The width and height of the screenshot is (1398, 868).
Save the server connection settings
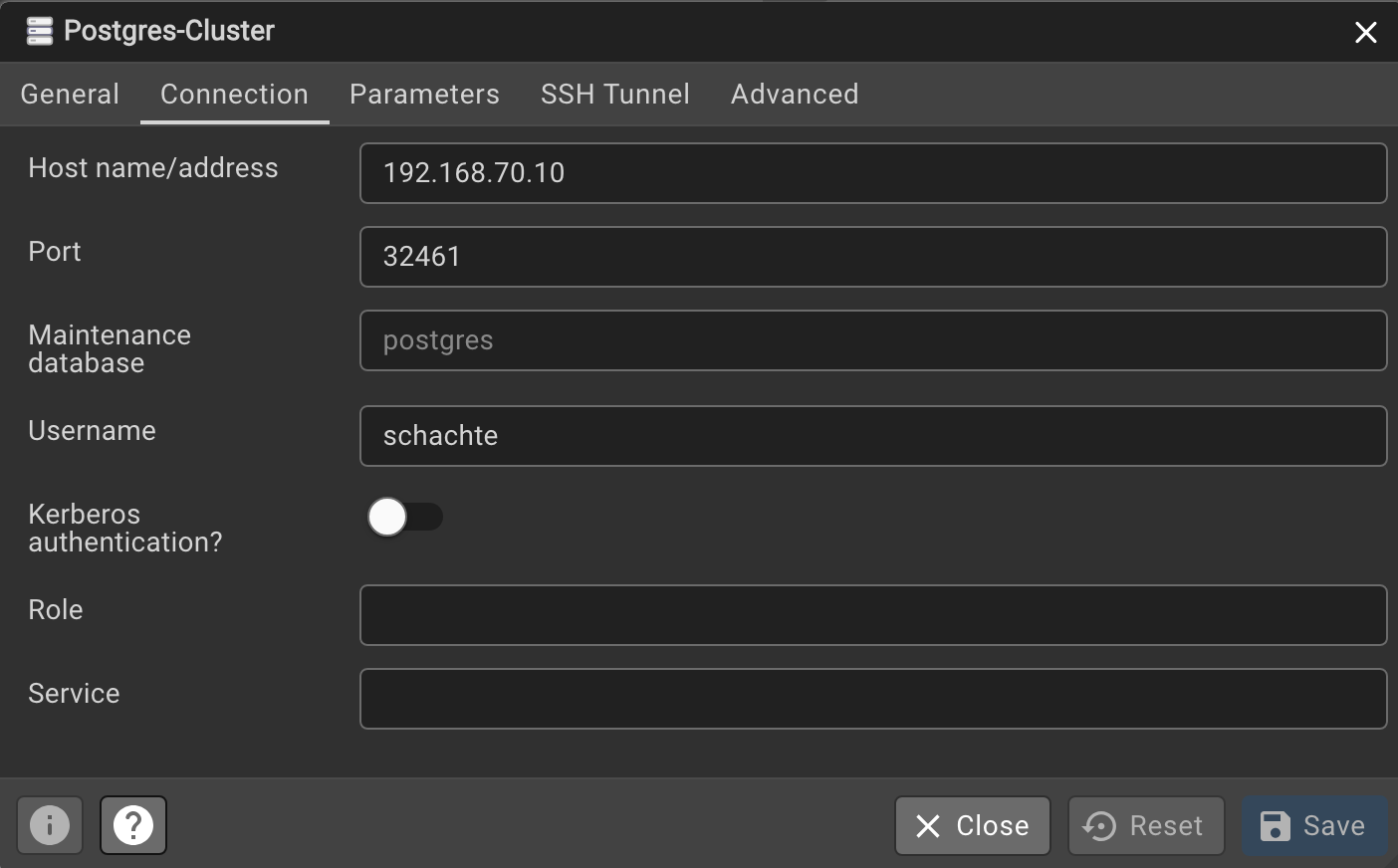[x=1313, y=825]
